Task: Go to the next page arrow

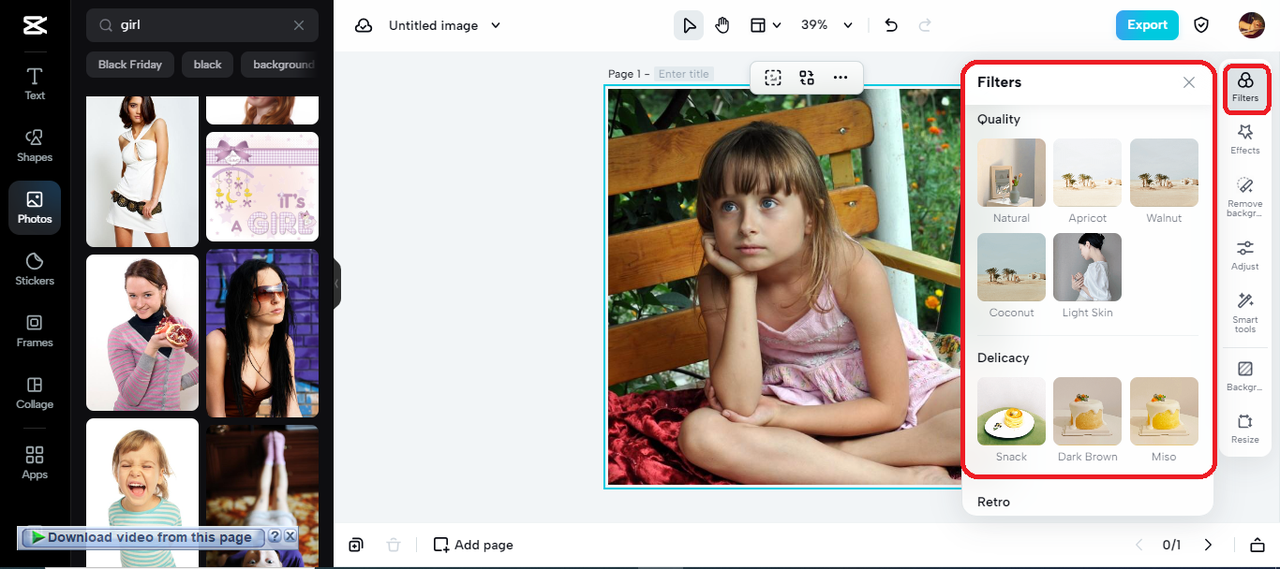Action: pyautogui.click(x=1208, y=545)
